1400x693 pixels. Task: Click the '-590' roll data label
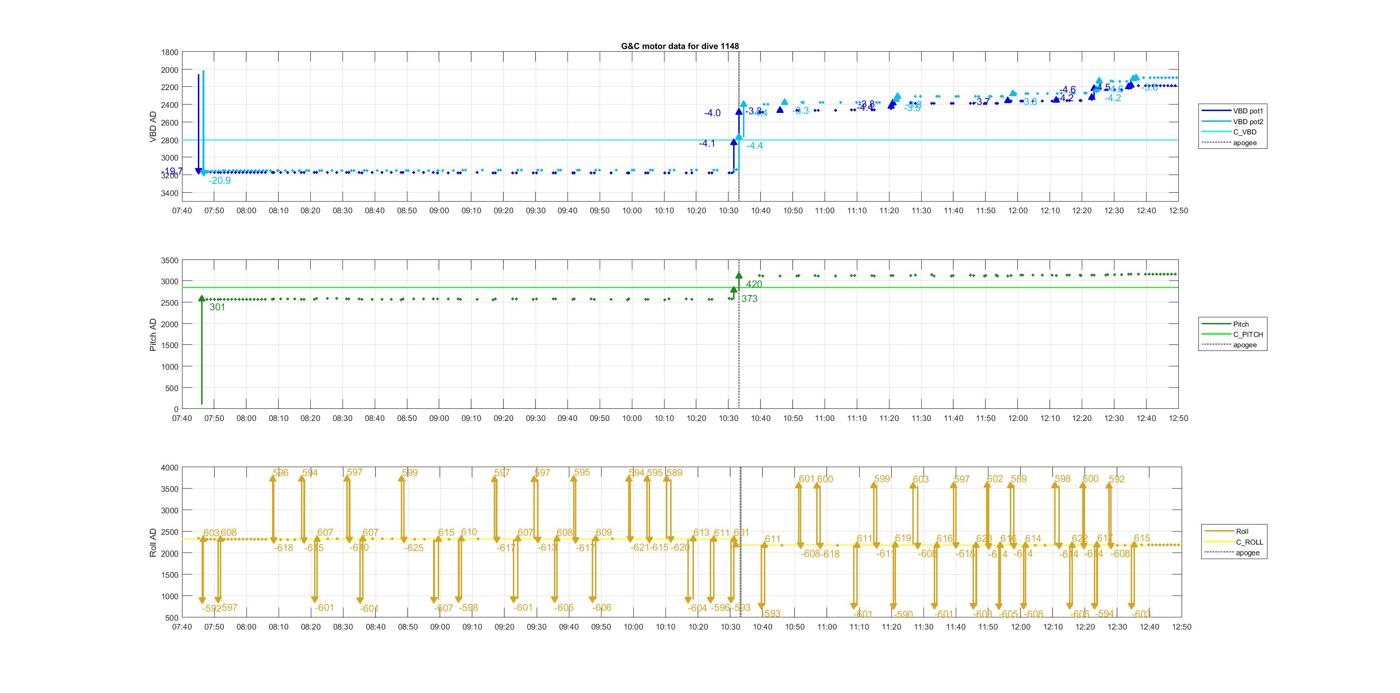tap(902, 615)
